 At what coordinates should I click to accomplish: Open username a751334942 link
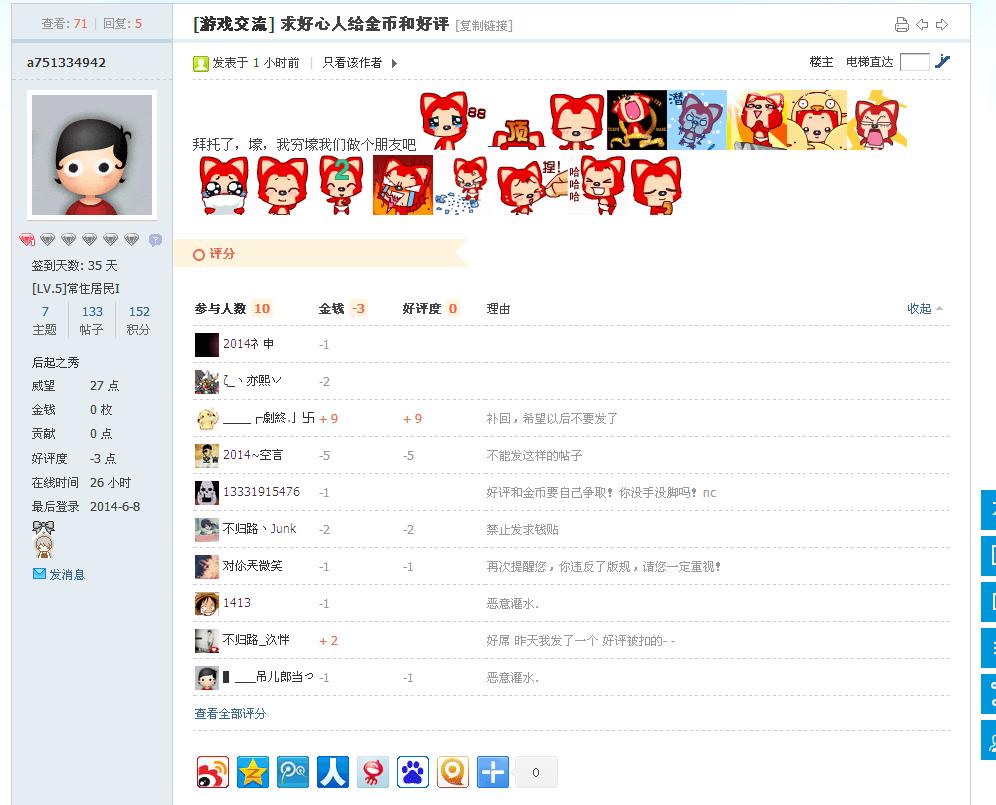(66, 62)
